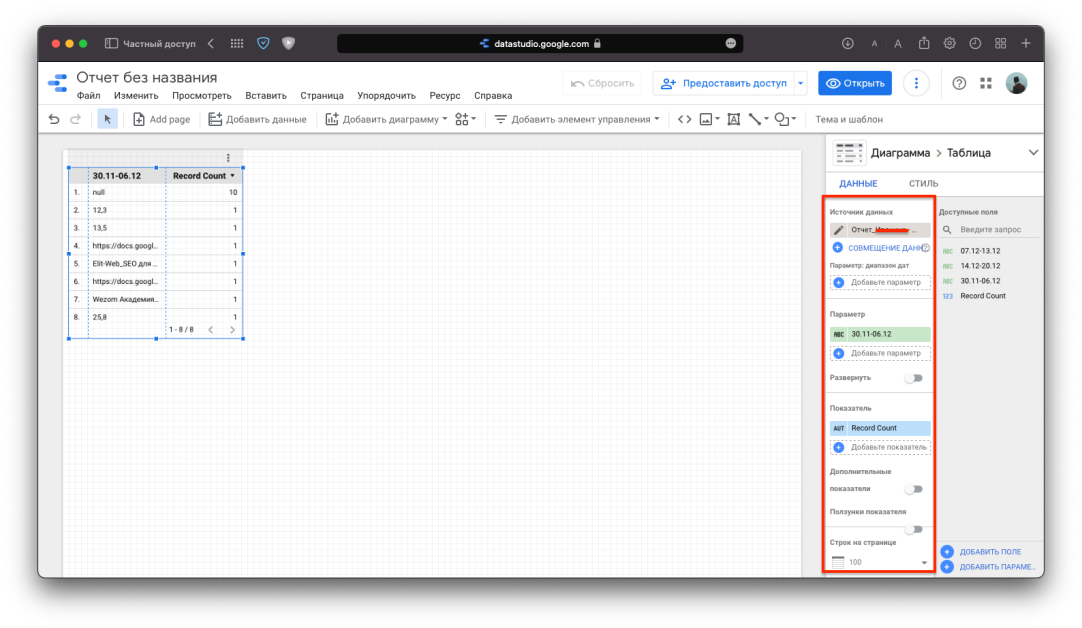Open the table's three-dot options menu

point(228,158)
